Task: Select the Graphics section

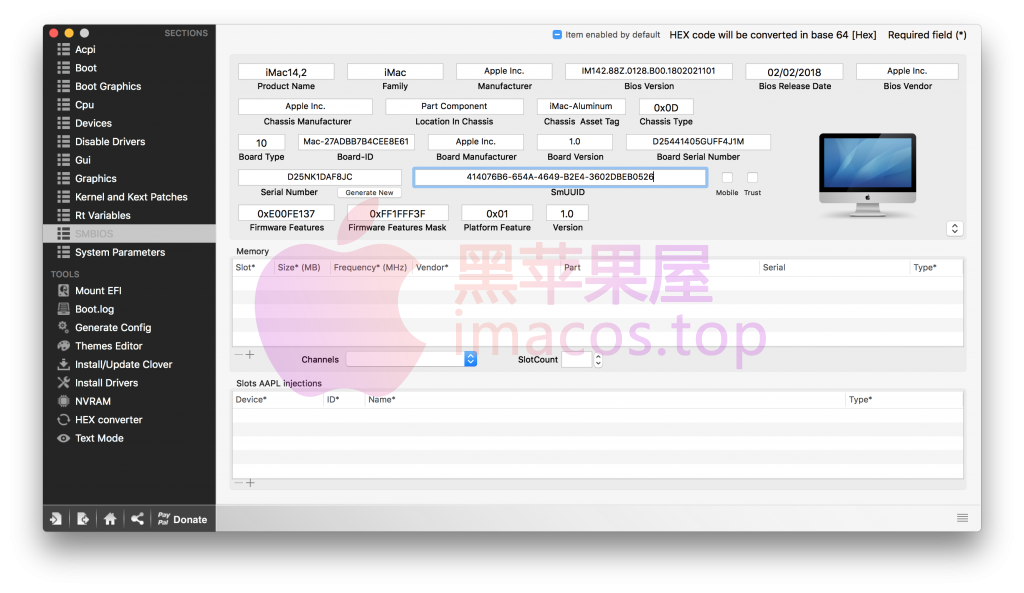Action: click(x=129, y=178)
